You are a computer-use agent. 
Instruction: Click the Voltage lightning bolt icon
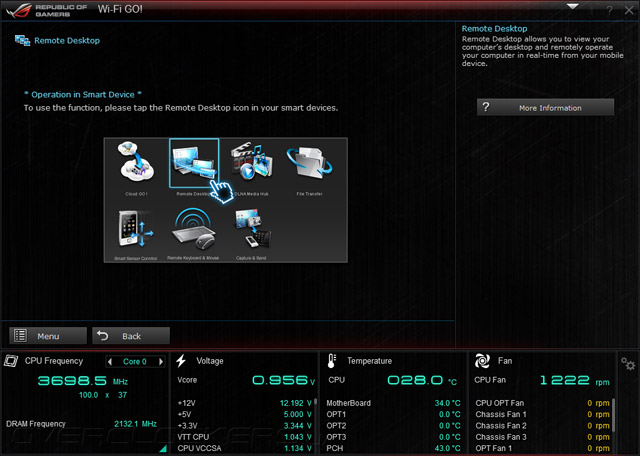coord(181,361)
